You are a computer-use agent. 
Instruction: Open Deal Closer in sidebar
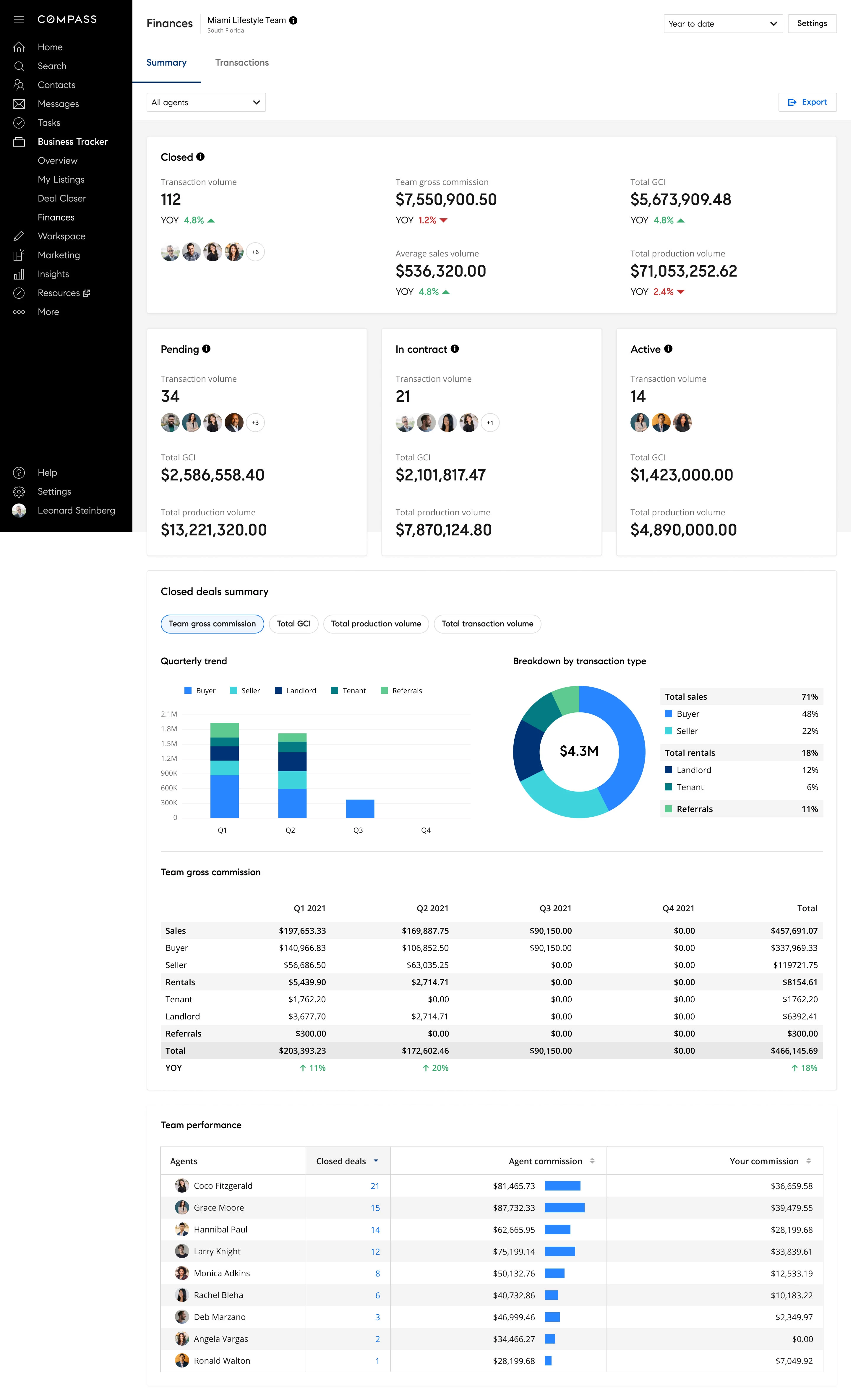click(62, 198)
